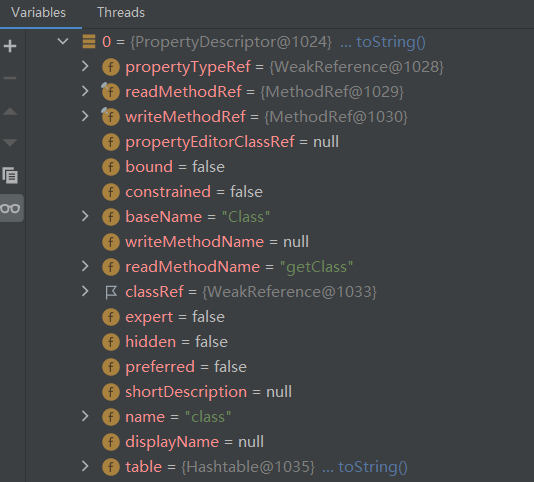Click the flag icon next to classRef
The width and height of the screenshot is (534, 482).
[x=111, y=292]
